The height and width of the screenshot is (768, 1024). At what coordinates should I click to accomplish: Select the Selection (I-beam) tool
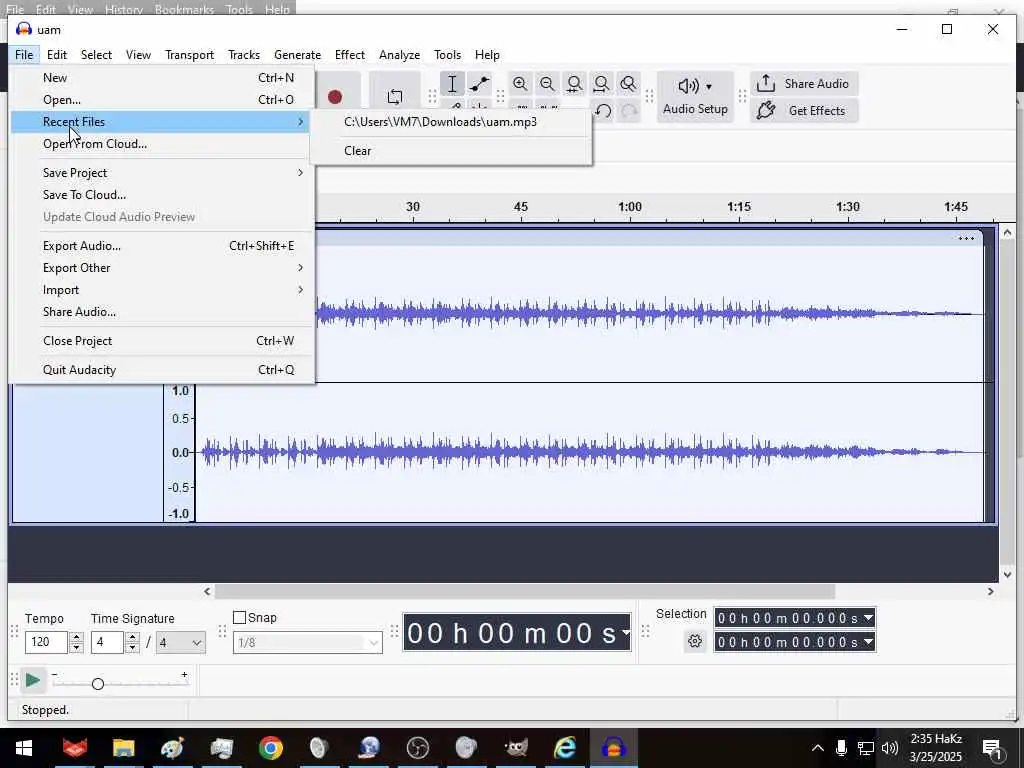coord(452,84)
